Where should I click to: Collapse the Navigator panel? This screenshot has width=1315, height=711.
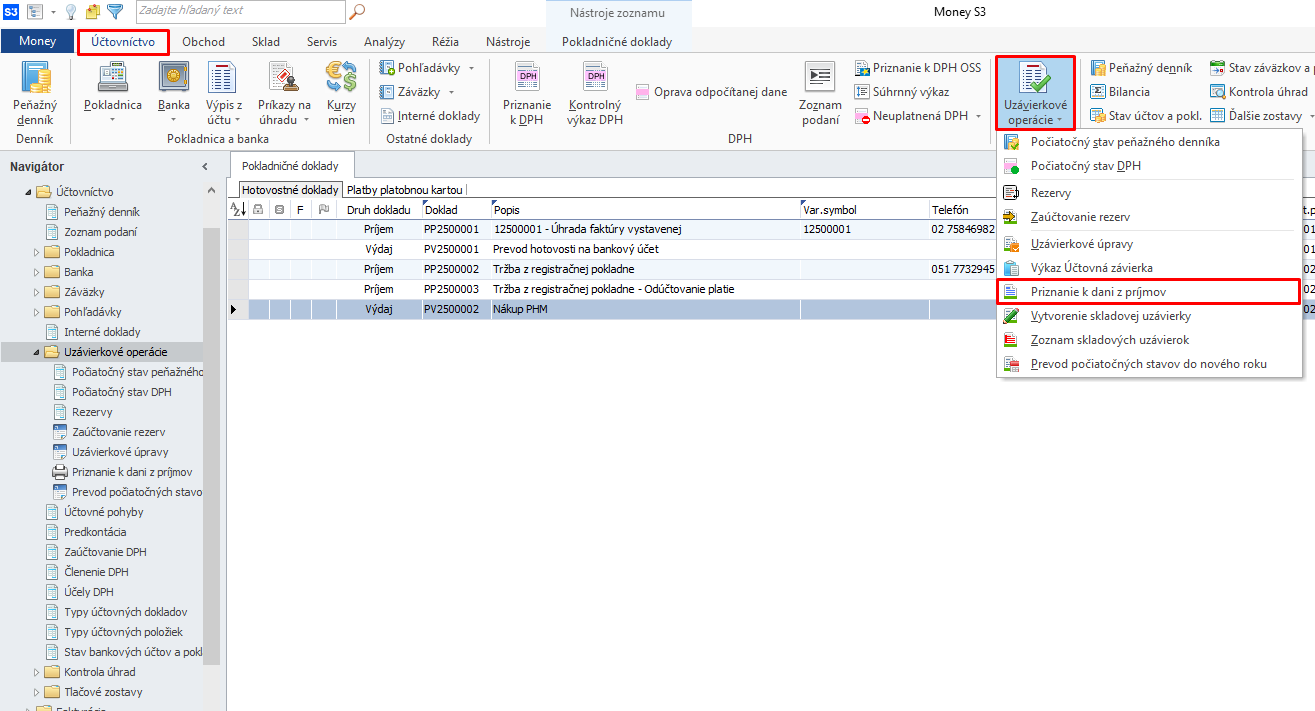(x=205, y=167)
